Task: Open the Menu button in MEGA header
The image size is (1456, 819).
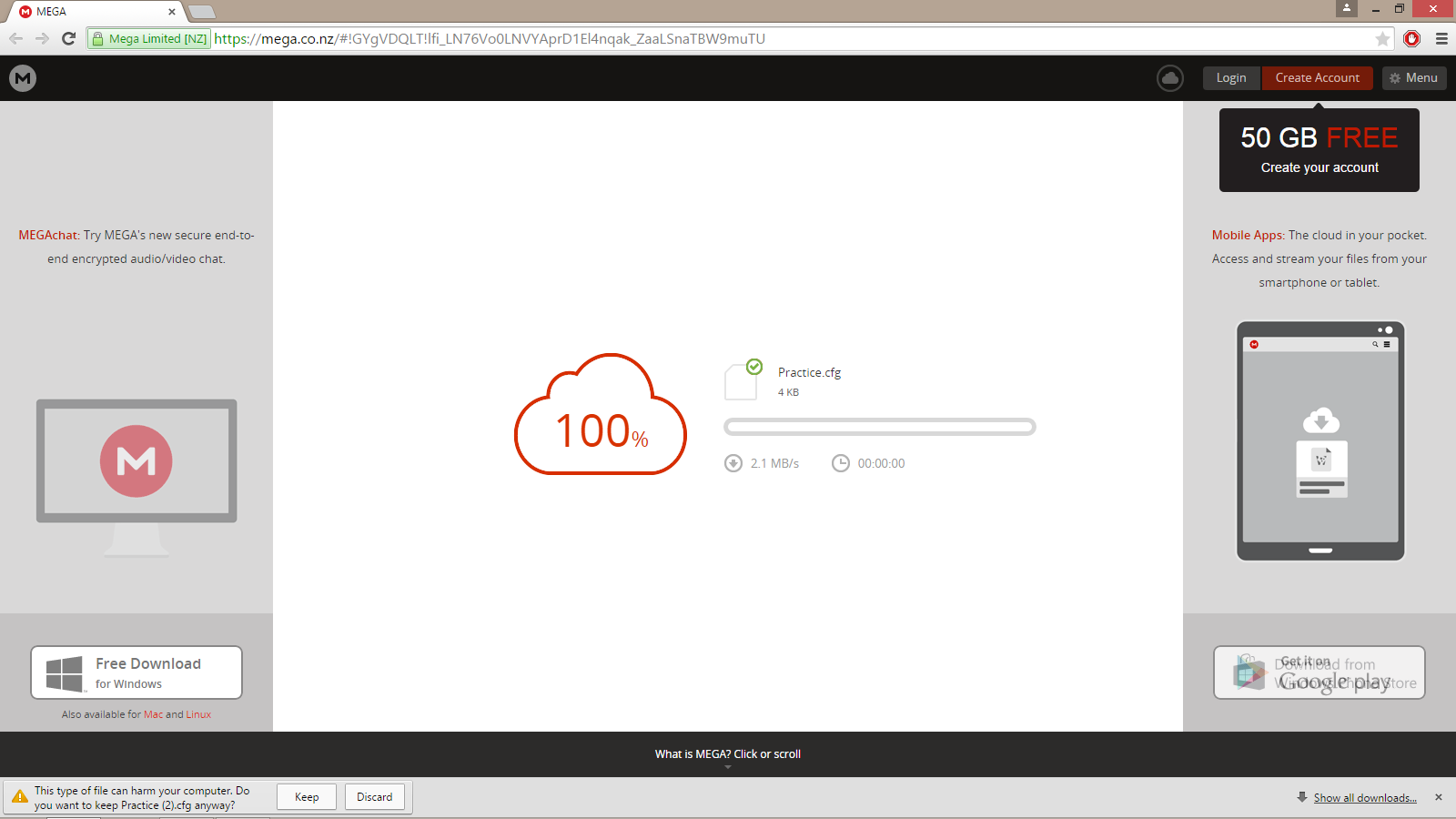Action: point(1414,78)
